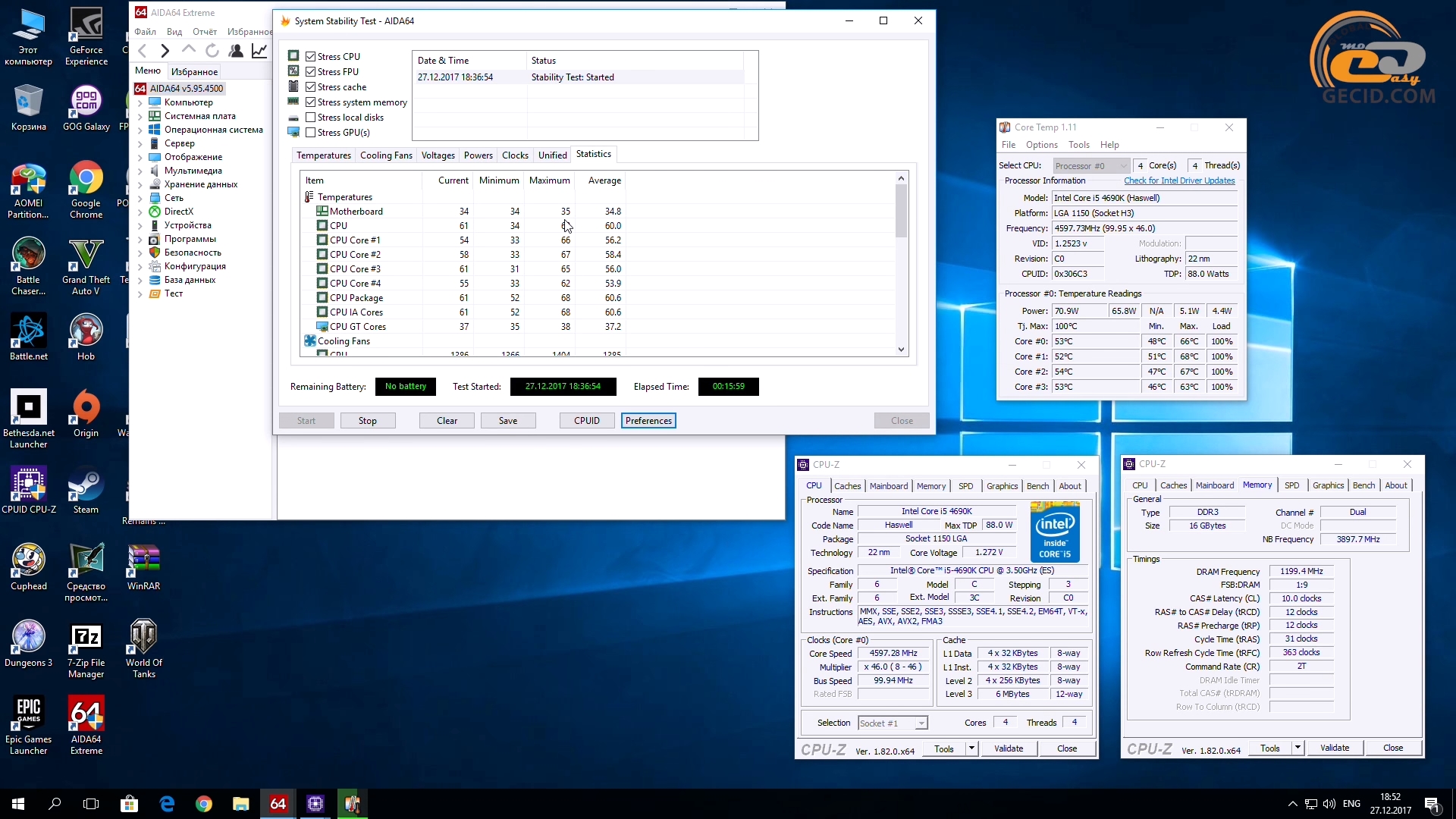Open the CPUID CPU-Z desktop shortcut

pos(28,491)
